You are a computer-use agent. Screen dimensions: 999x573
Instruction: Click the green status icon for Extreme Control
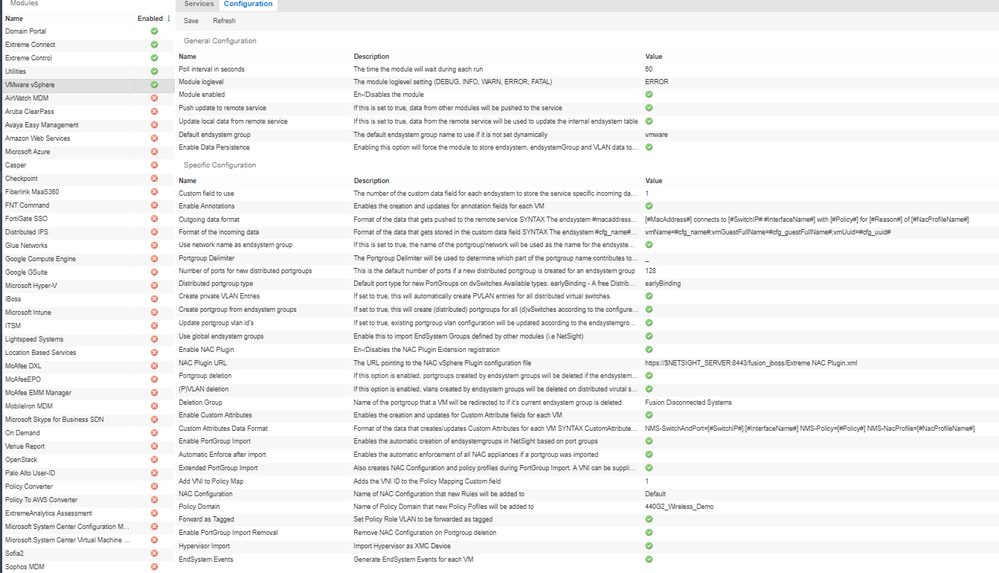pyautogui.click(x=154, y=58)
